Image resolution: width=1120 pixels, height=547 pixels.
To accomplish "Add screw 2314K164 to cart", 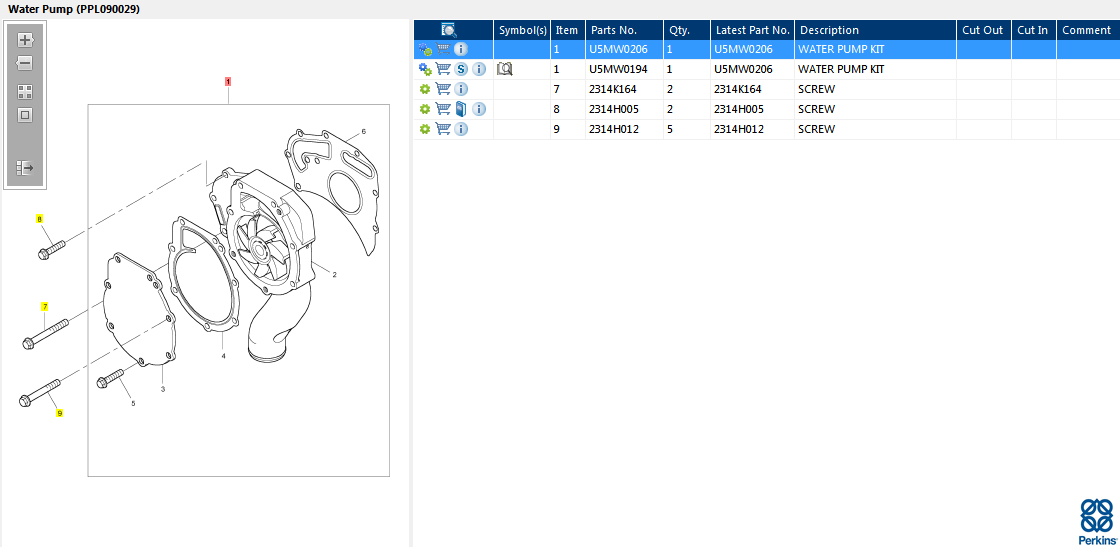I will pyautogui.click(x=443, y=89).
